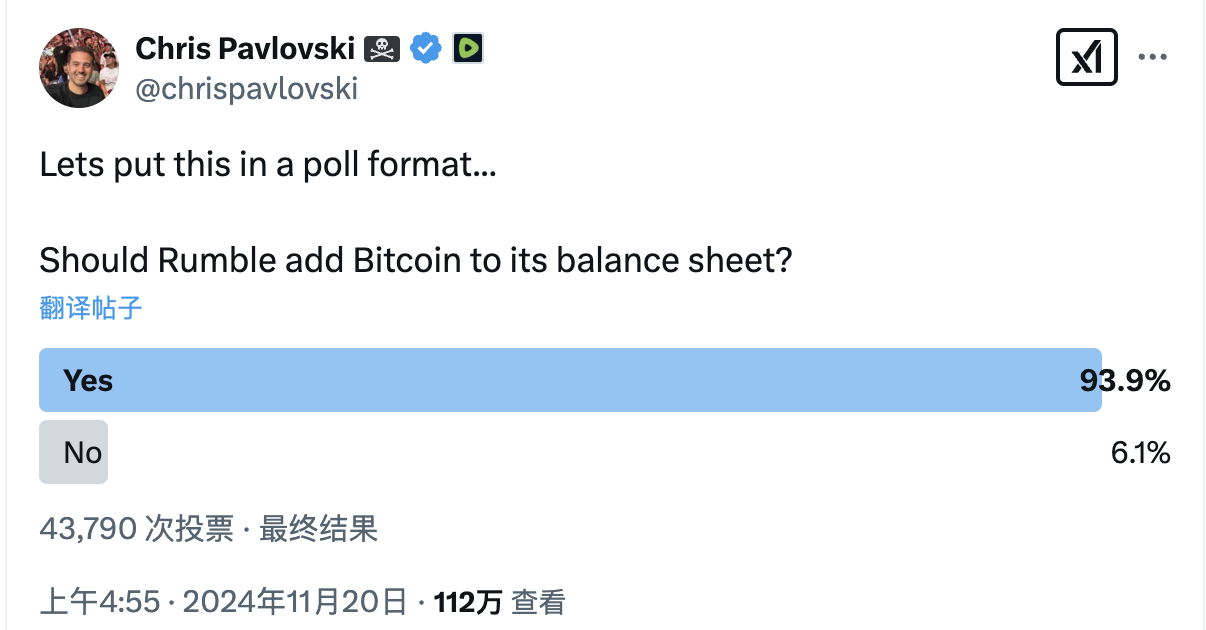
Task: Click the 最终结果 final results label
Action: click(x=319, y=528)
